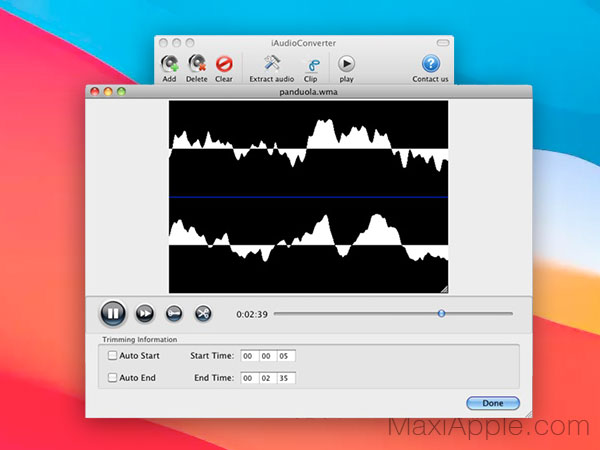Click the toolbar toggle pill in iAudioConverter title bar
The height and width of the screenshot is (450, 600).
point(443,43)
